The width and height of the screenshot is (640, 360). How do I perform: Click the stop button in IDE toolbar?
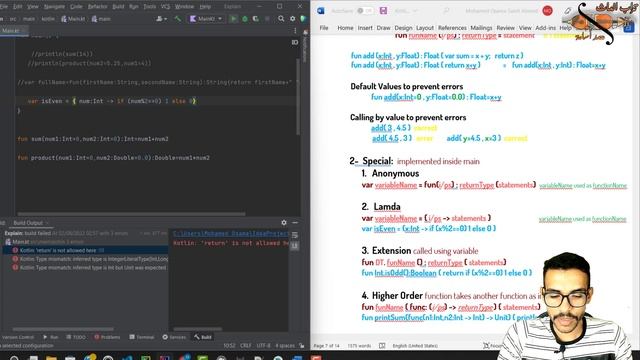[x=267, y=19]
